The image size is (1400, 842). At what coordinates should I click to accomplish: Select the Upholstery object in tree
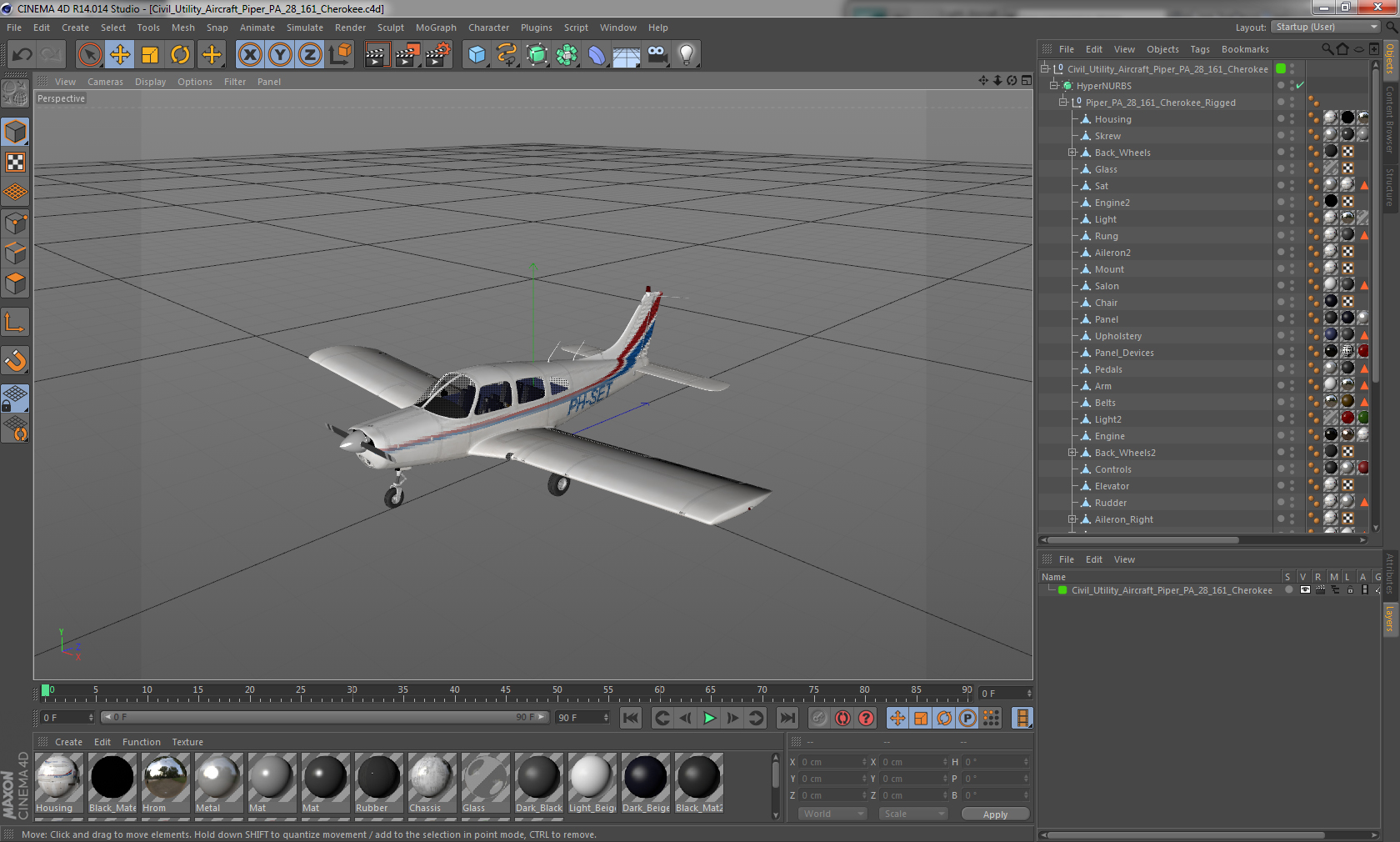[1118, 336]
